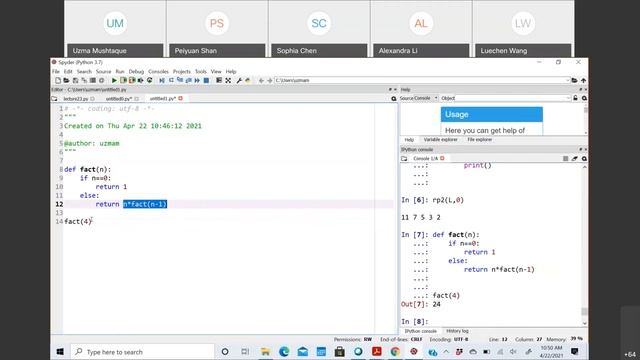
Task: Switch to the Variable explorer tab
Action: click(x=440, y=140)
